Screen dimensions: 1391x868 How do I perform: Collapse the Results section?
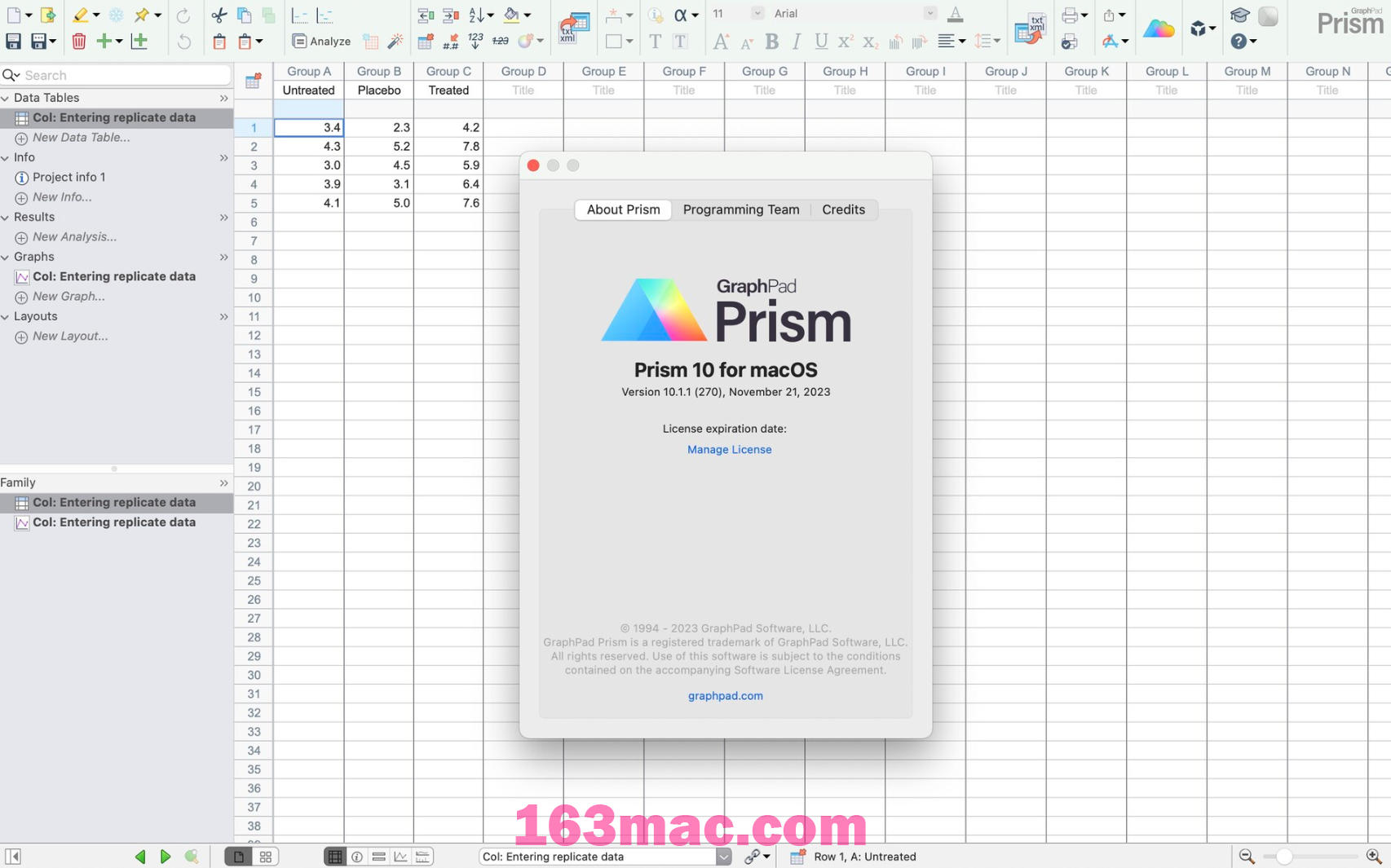6,217
